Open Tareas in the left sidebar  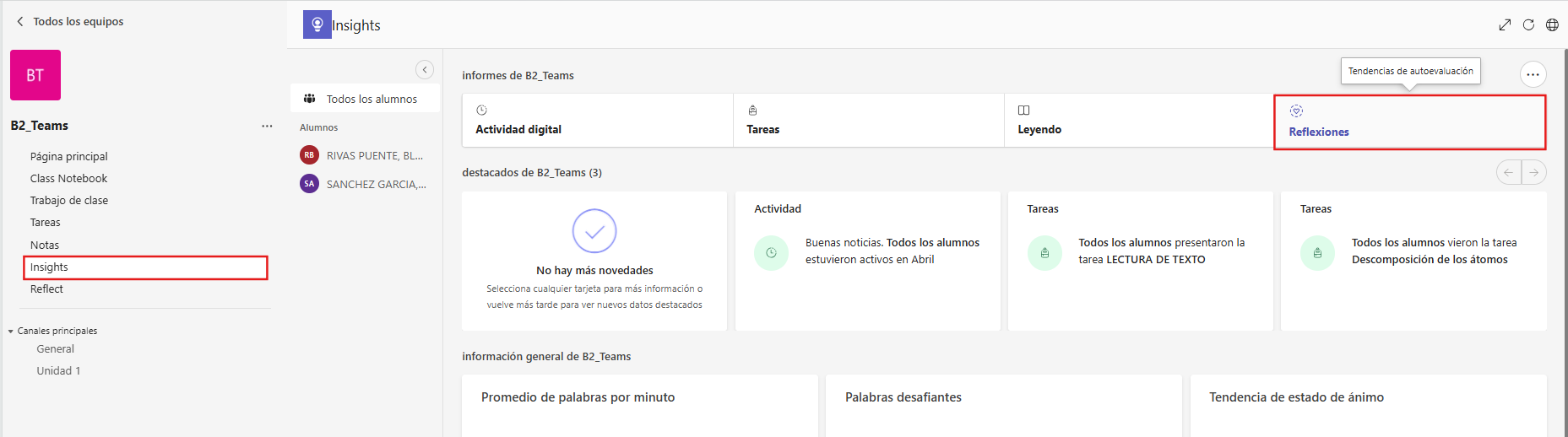coord(46,223)
